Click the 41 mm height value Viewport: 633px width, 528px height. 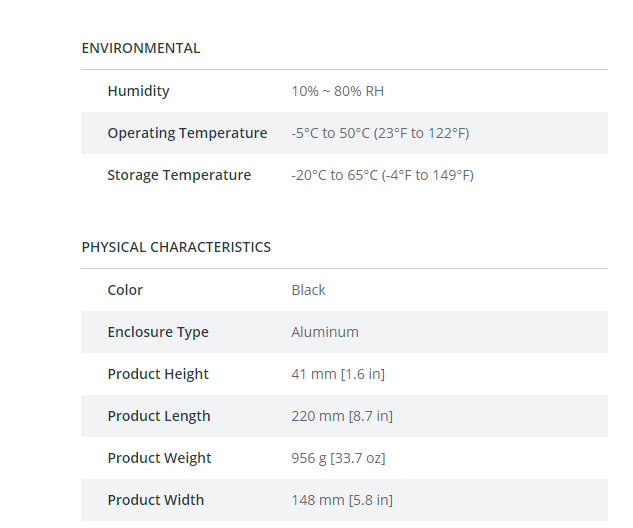338,374
